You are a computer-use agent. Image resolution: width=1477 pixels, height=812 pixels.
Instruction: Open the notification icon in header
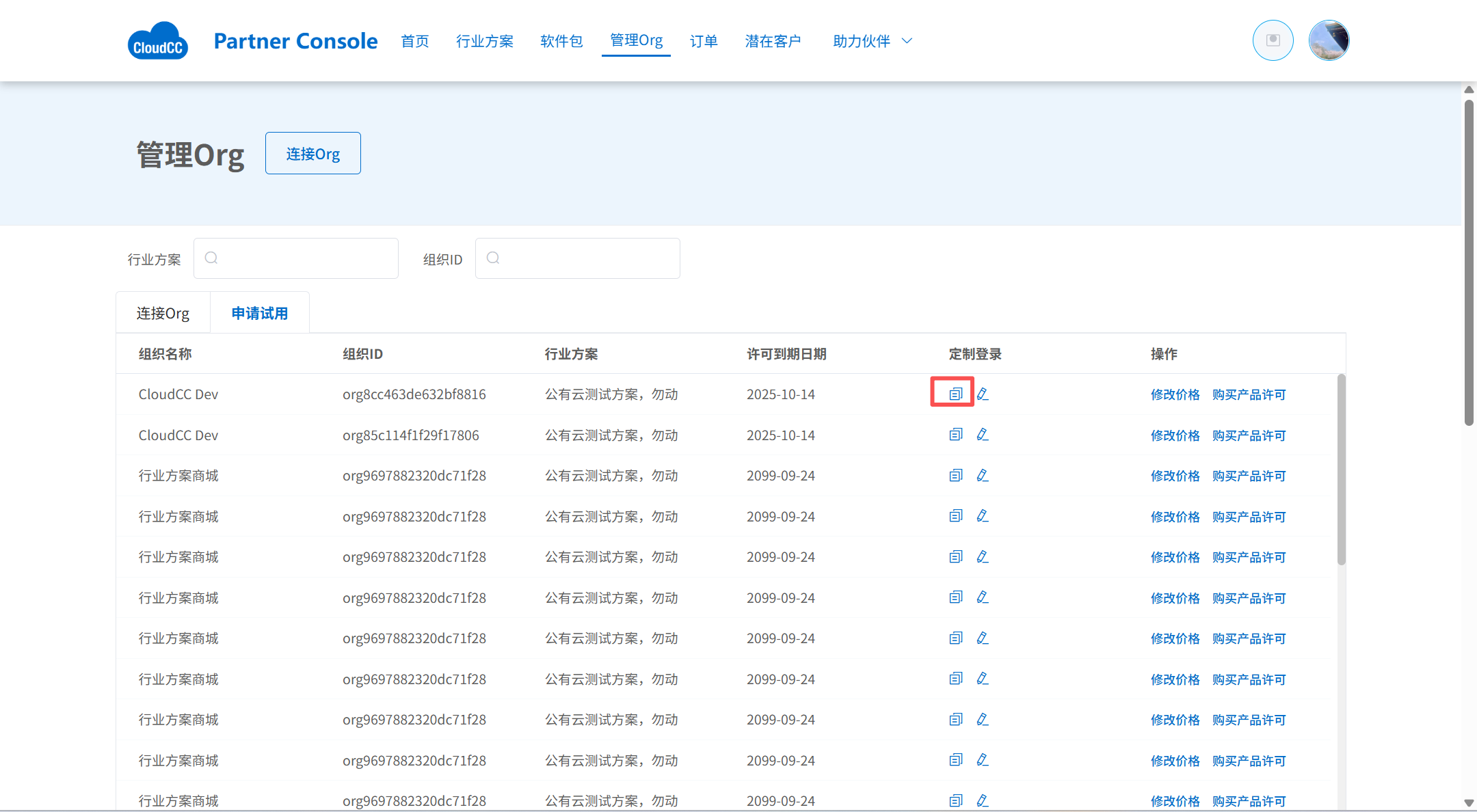coord(1273,40)
